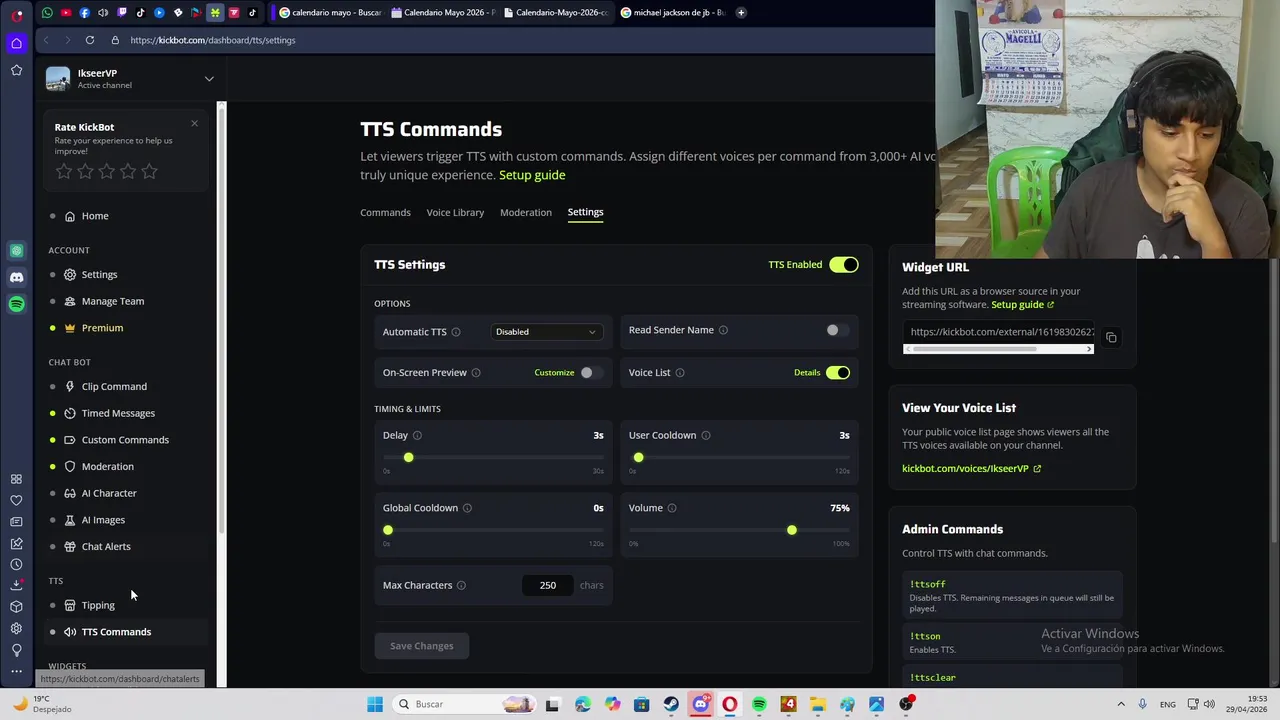Show hidden icons in the system tray
The image size is (1280, 720).
[1120, 704]
